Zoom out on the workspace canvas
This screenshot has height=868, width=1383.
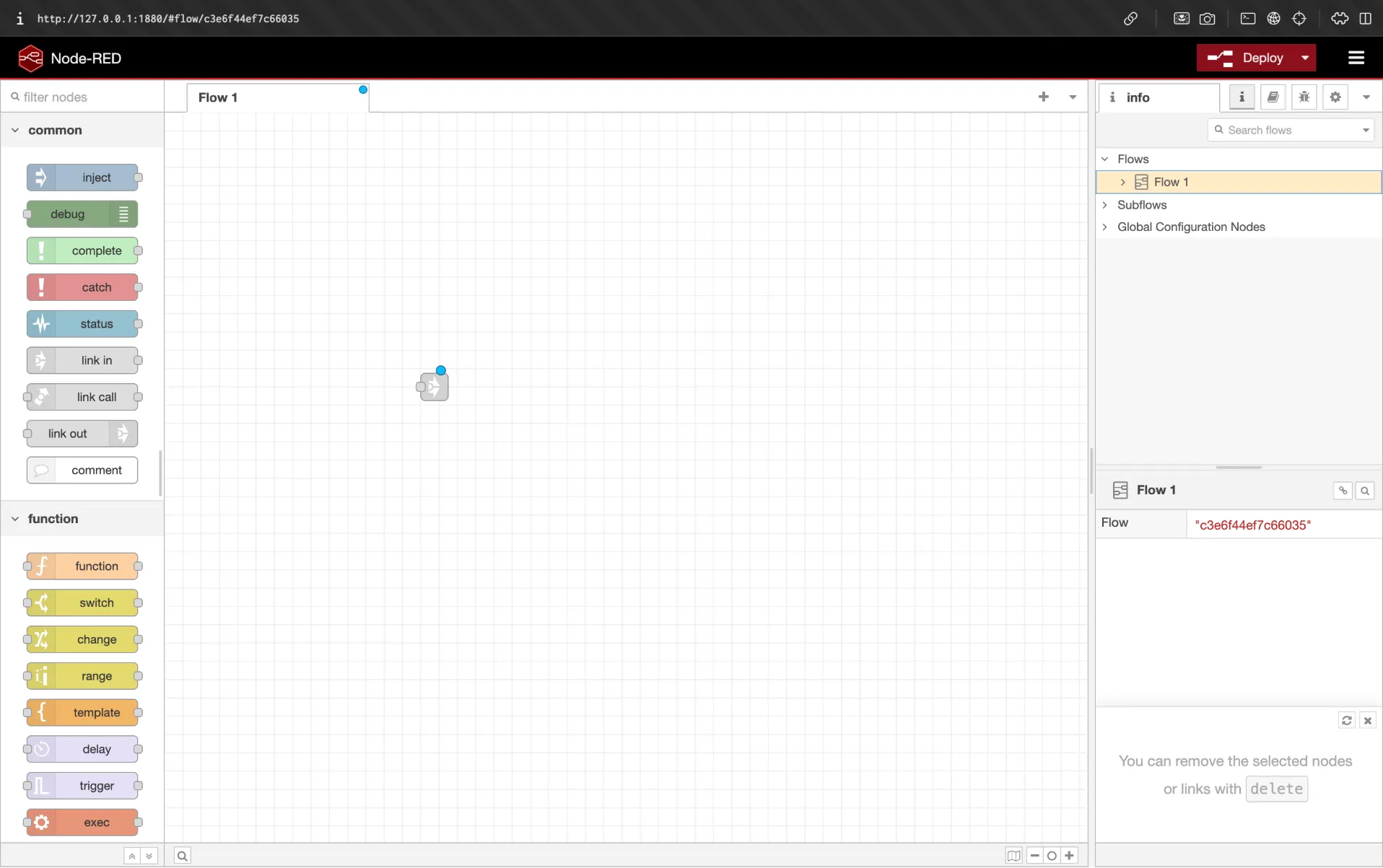(1034, 855)
